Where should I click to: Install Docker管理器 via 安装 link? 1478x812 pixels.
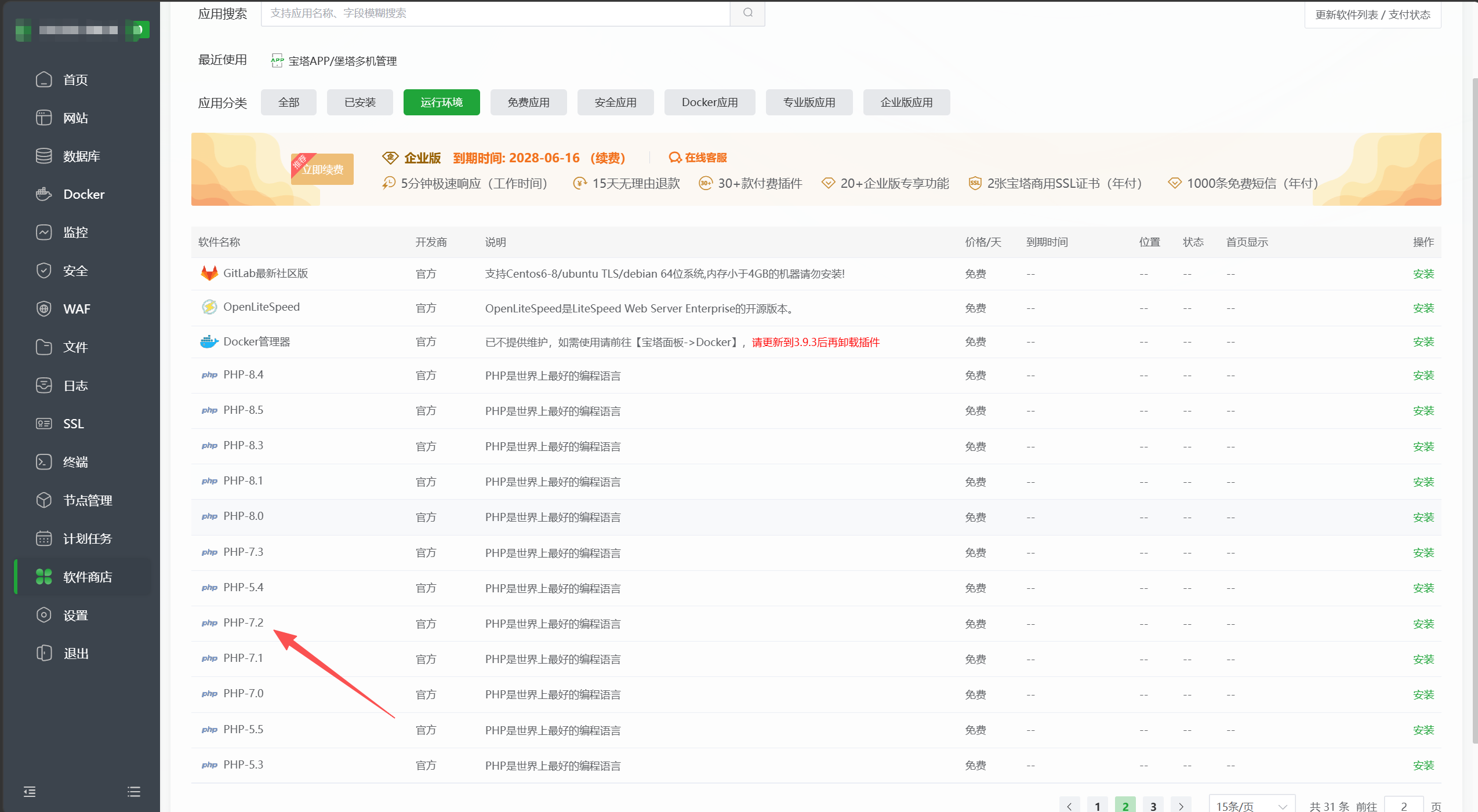click(x=1423, y=342)
